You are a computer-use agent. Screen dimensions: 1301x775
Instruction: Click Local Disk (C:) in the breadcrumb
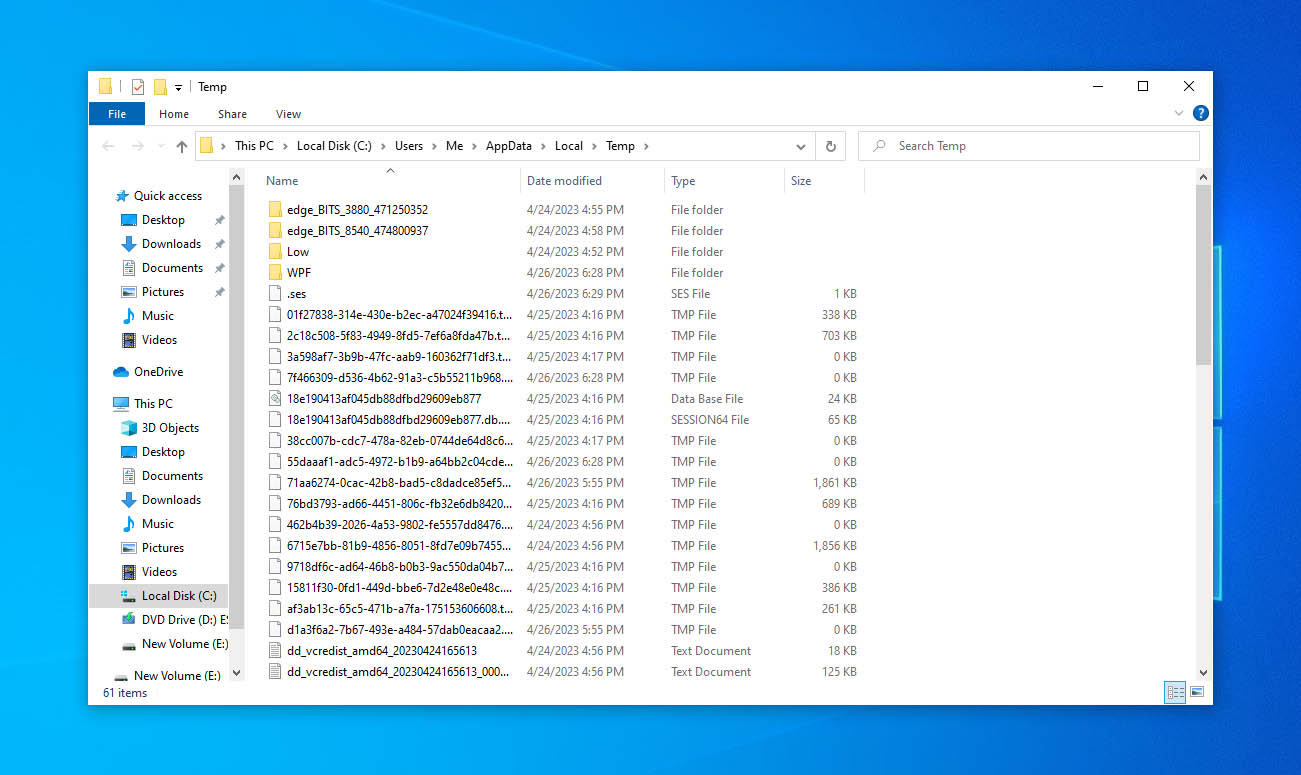tap(334, 146)
